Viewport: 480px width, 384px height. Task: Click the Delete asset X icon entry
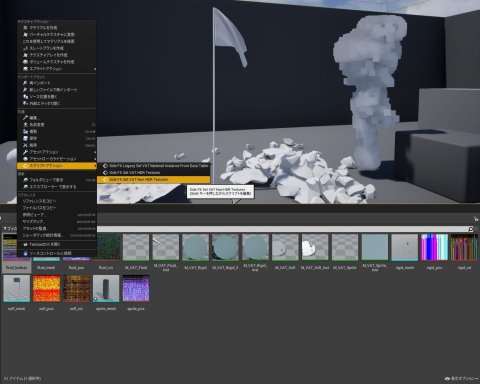[25, 145]
